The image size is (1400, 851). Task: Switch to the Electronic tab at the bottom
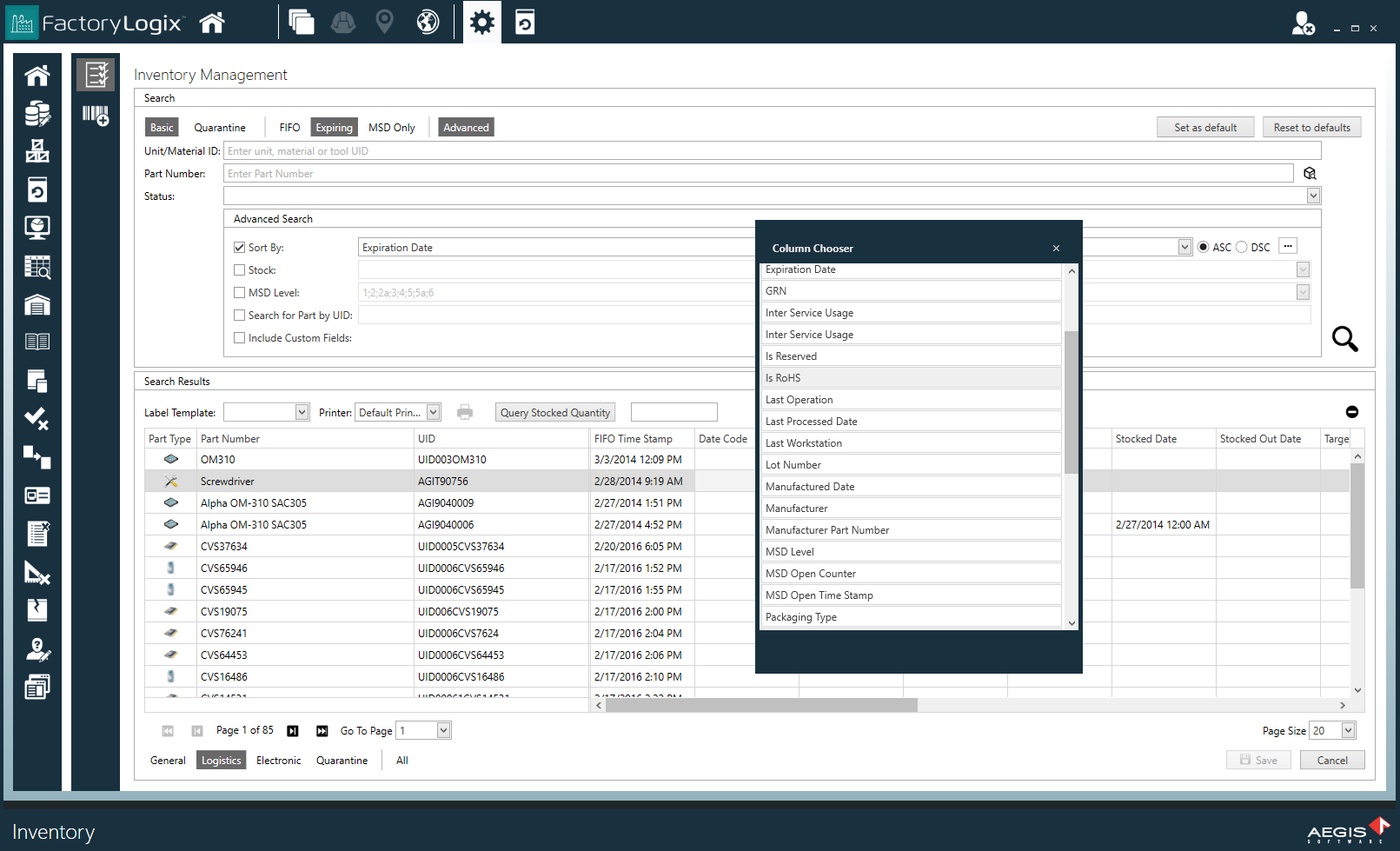click(278, 760)
